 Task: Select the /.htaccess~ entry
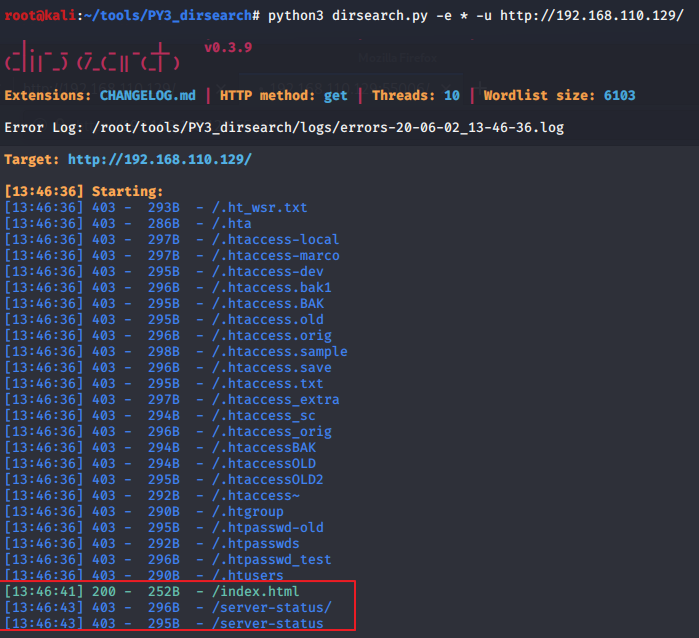256,496
